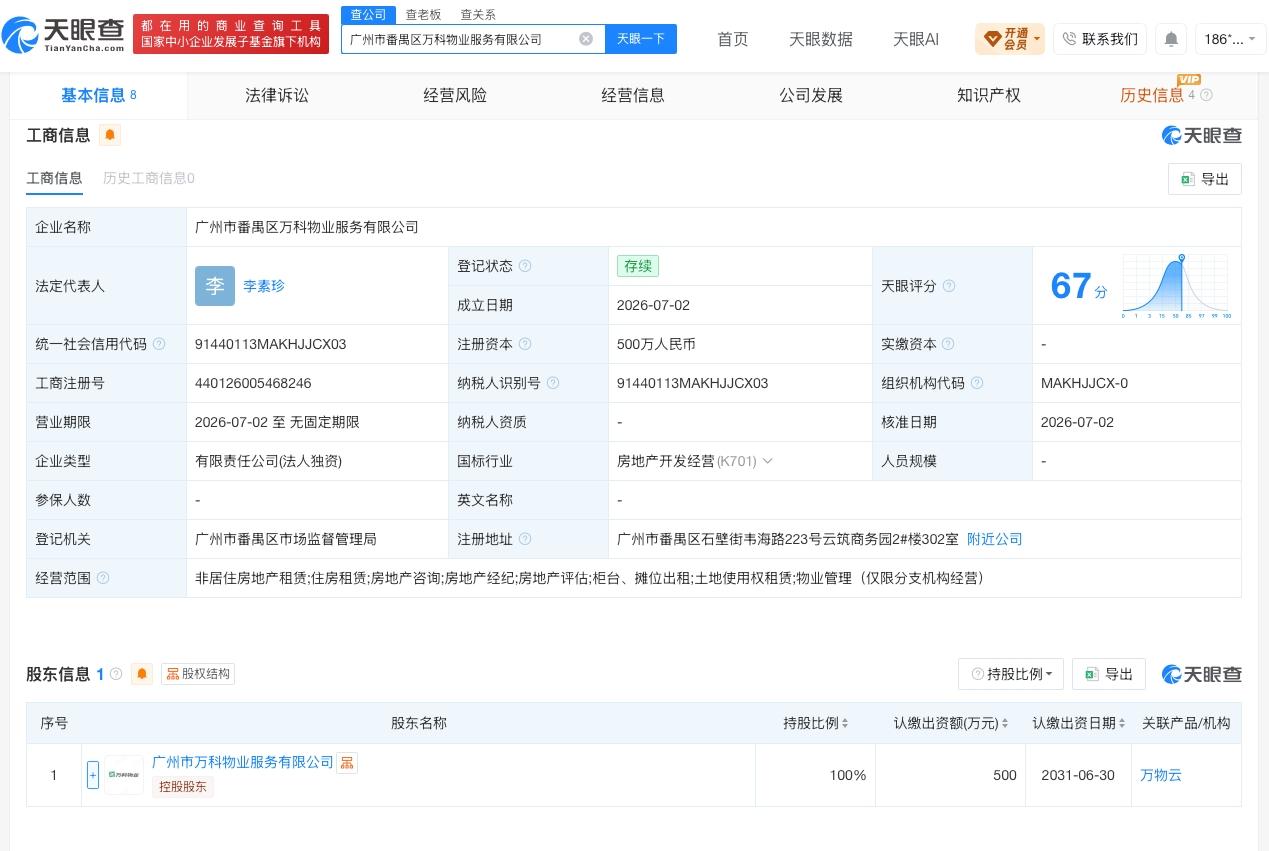Screen dimensions: 1269x851
Task: Select organization code MAKHJJCX-0
Action: 1084,383
